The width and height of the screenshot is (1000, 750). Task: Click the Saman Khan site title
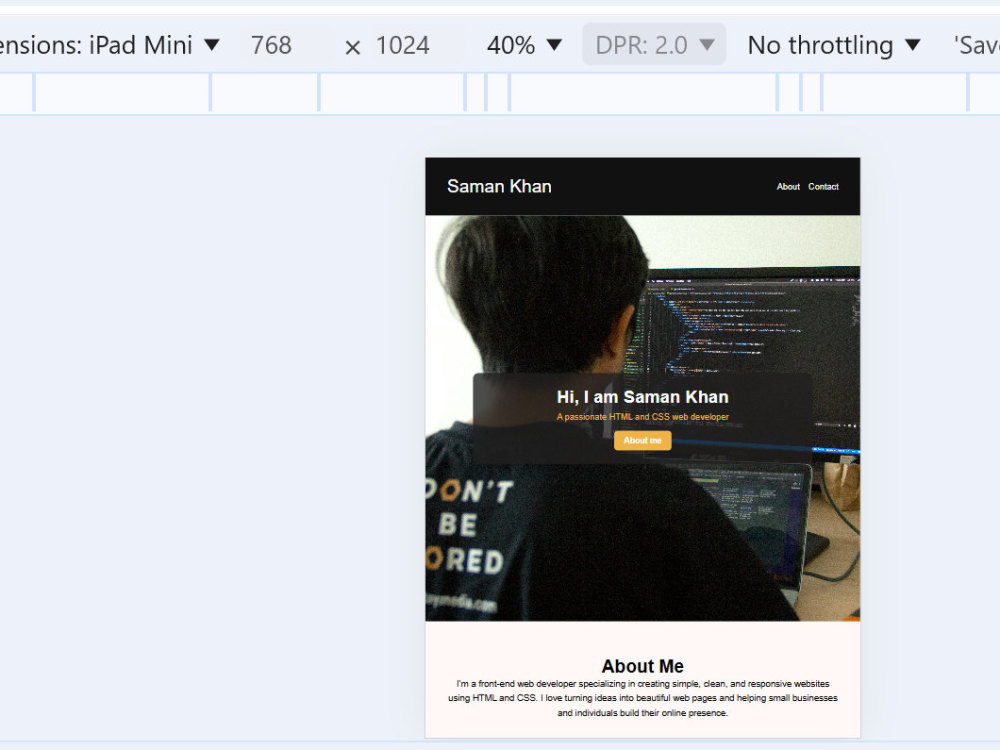[x=499, y=186]
